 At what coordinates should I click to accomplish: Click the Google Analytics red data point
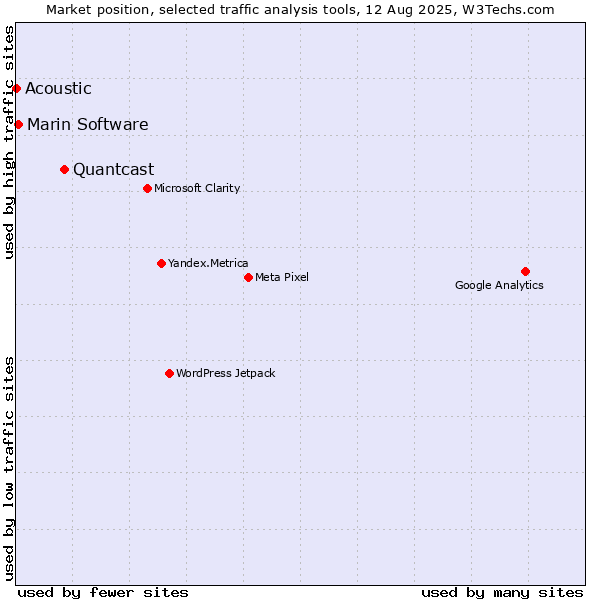point(525,272)
